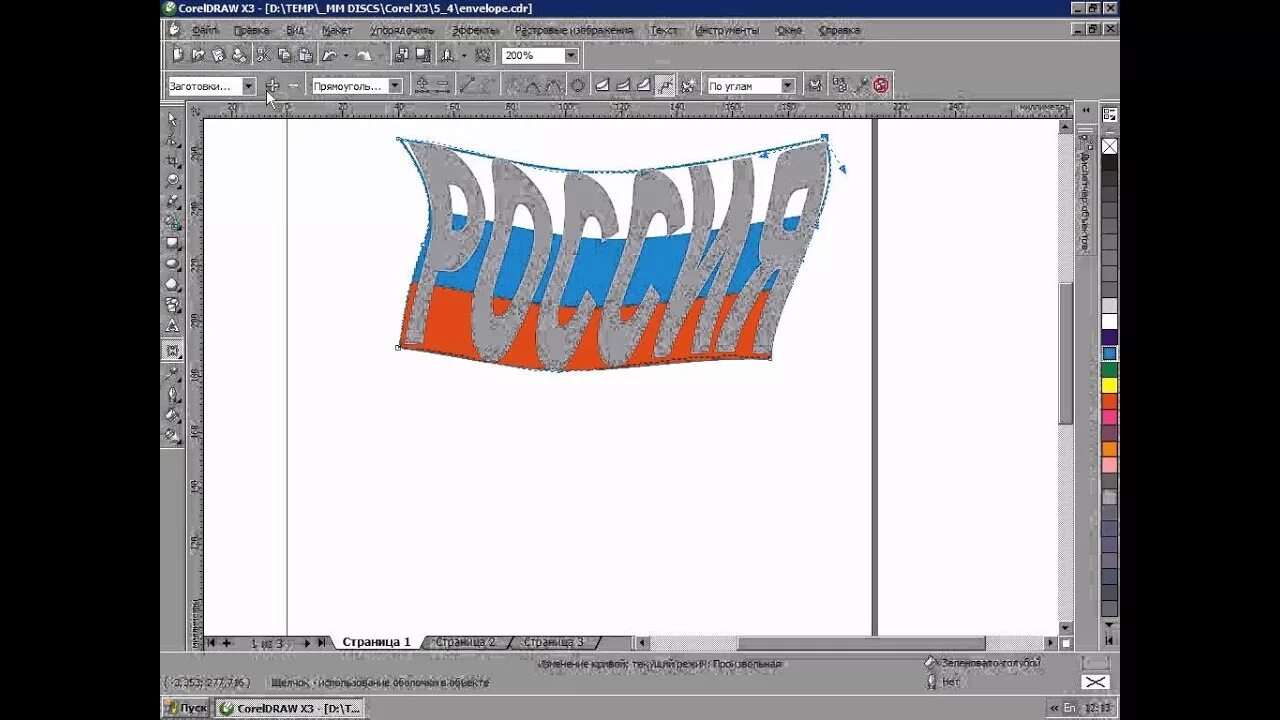Click the Print icon

(239, 55)
